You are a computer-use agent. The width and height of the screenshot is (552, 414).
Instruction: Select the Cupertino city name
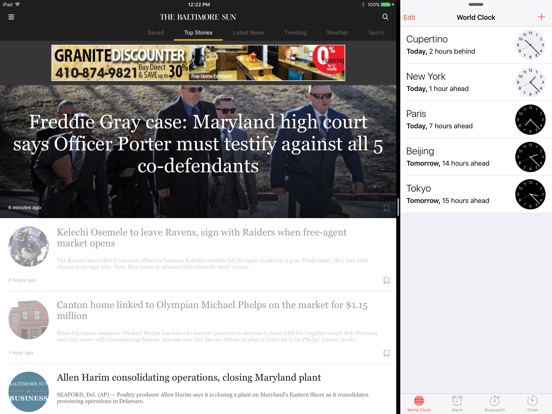click(x=427, y=39)
